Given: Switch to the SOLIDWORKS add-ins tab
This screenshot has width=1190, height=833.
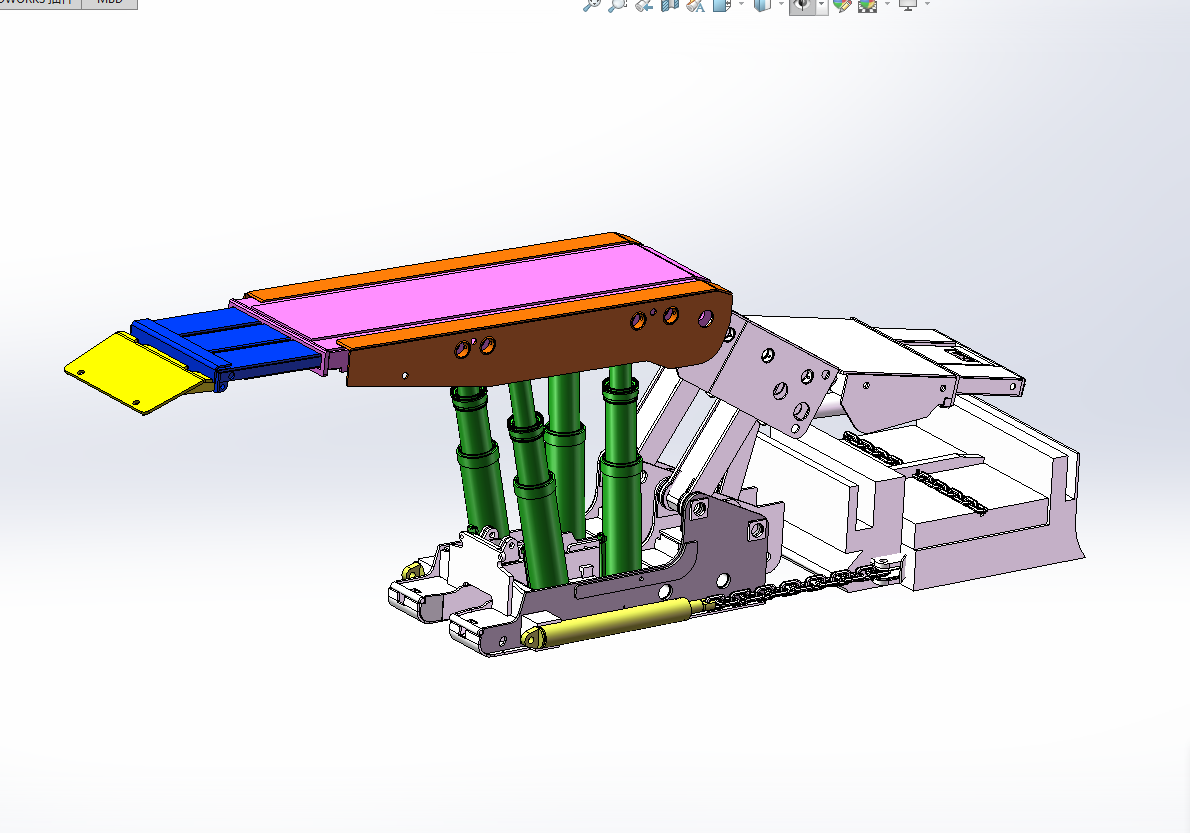Looking at the screenshot, I should 40,3.
